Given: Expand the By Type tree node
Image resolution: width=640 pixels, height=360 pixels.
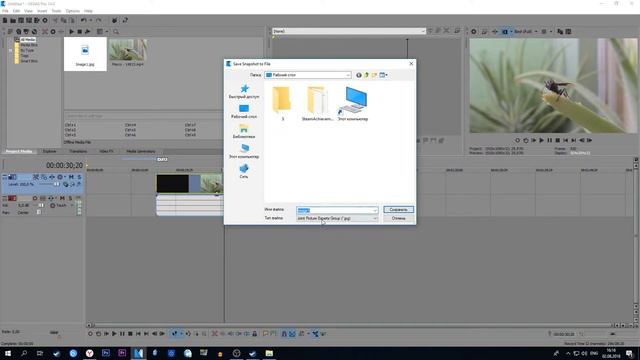Looking at the screenshot, I should [x=11, y=50].
